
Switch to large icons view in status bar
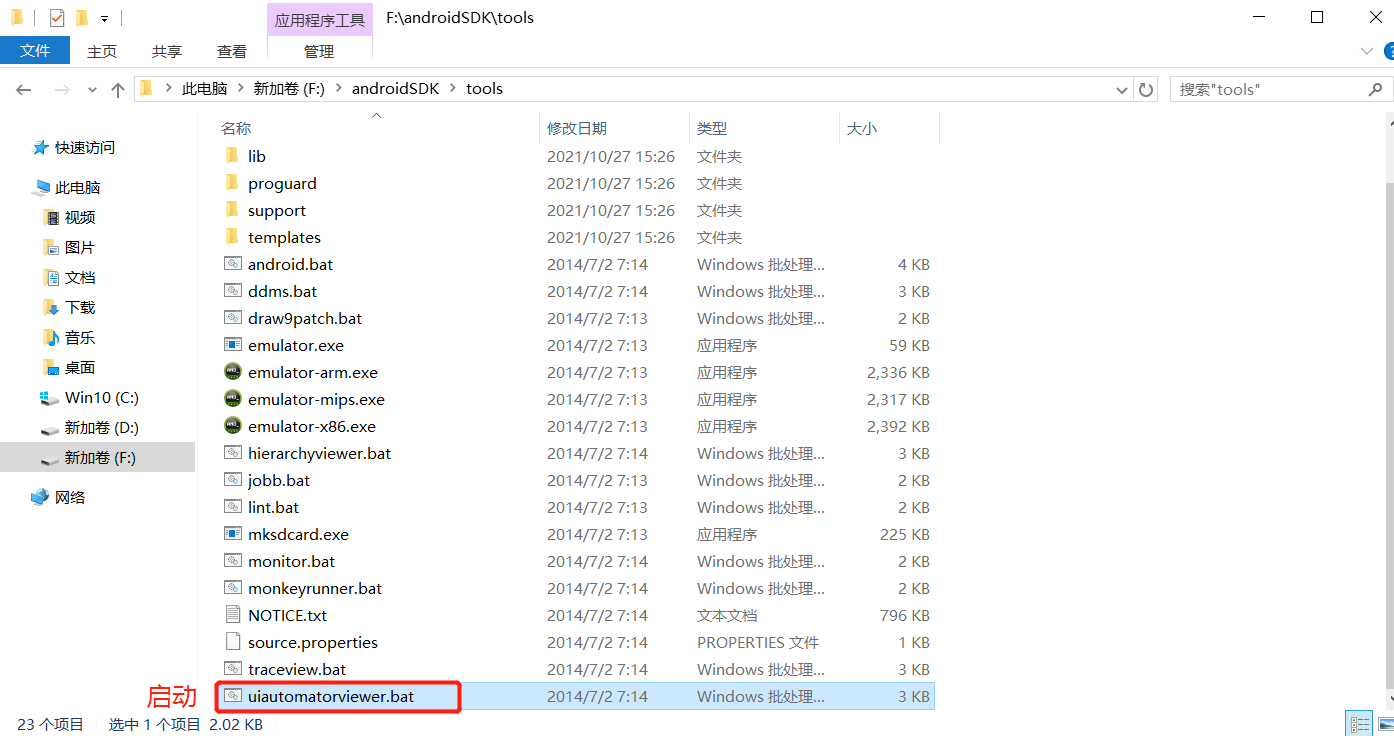[1385, 722]
